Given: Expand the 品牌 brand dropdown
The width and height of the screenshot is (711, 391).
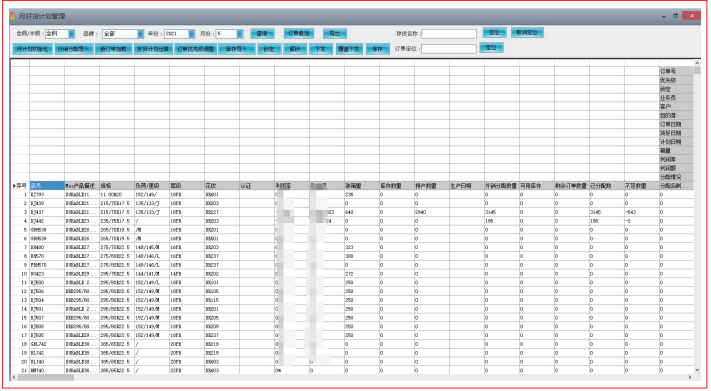Looking at the screenshot, I should pos(140,34).
